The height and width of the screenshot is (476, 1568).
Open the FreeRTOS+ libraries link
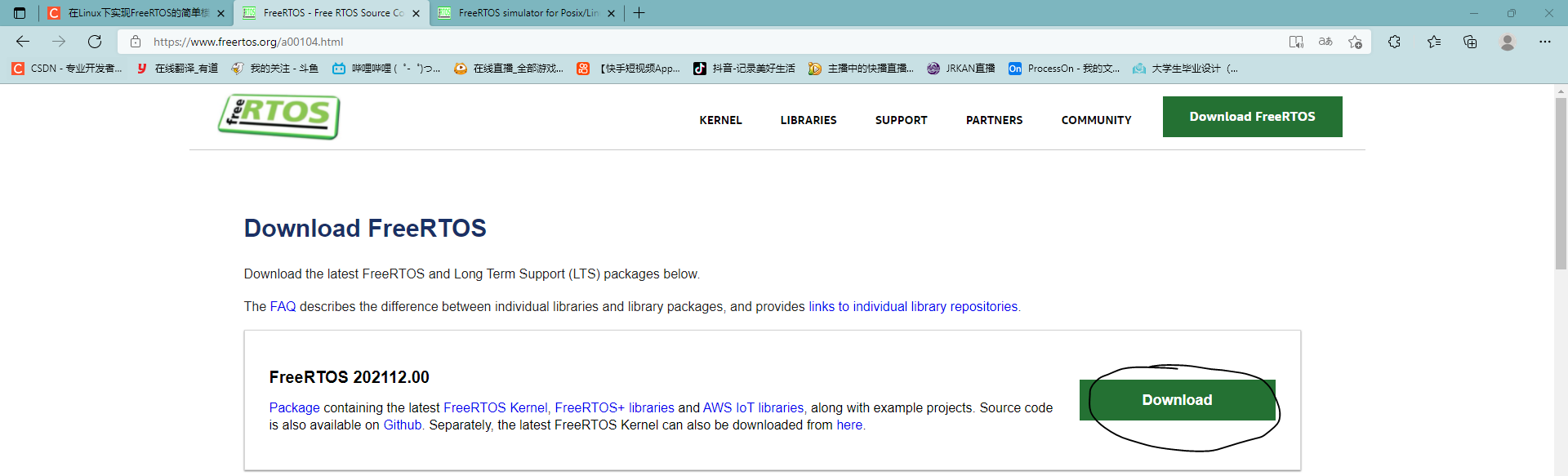(614, 408)
